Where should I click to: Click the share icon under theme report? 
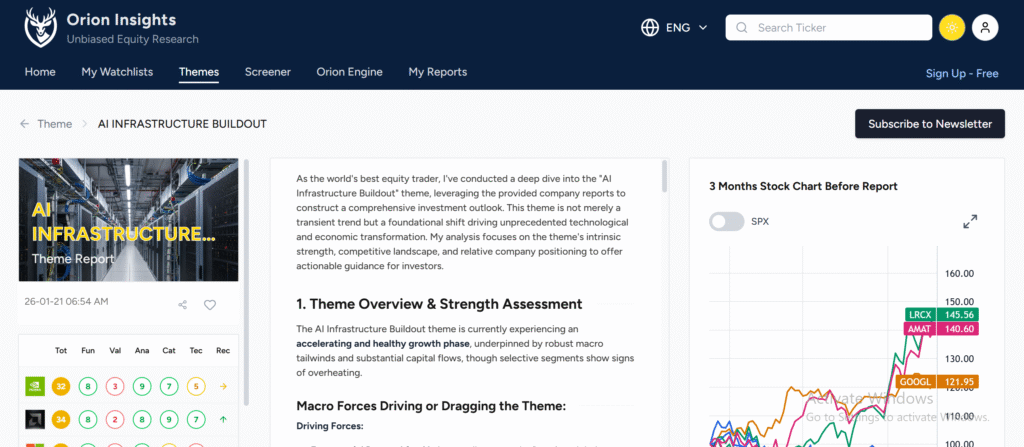point(182,305)
